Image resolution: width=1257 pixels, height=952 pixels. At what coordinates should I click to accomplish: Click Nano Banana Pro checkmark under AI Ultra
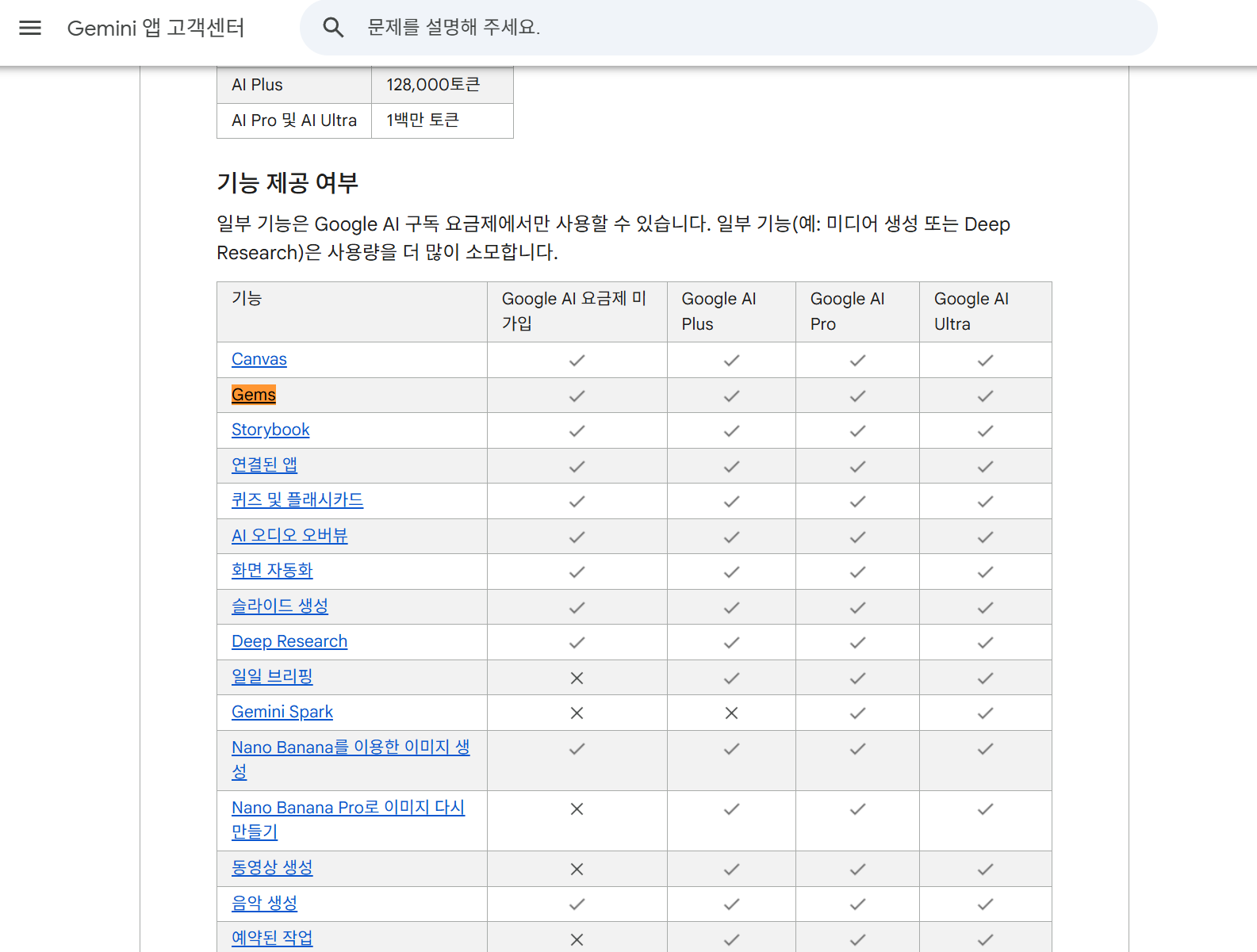985,809
